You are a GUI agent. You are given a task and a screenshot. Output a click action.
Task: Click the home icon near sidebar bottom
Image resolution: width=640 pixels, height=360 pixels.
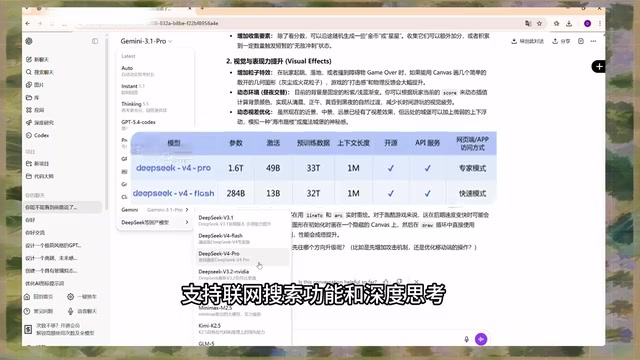point(27,297)
